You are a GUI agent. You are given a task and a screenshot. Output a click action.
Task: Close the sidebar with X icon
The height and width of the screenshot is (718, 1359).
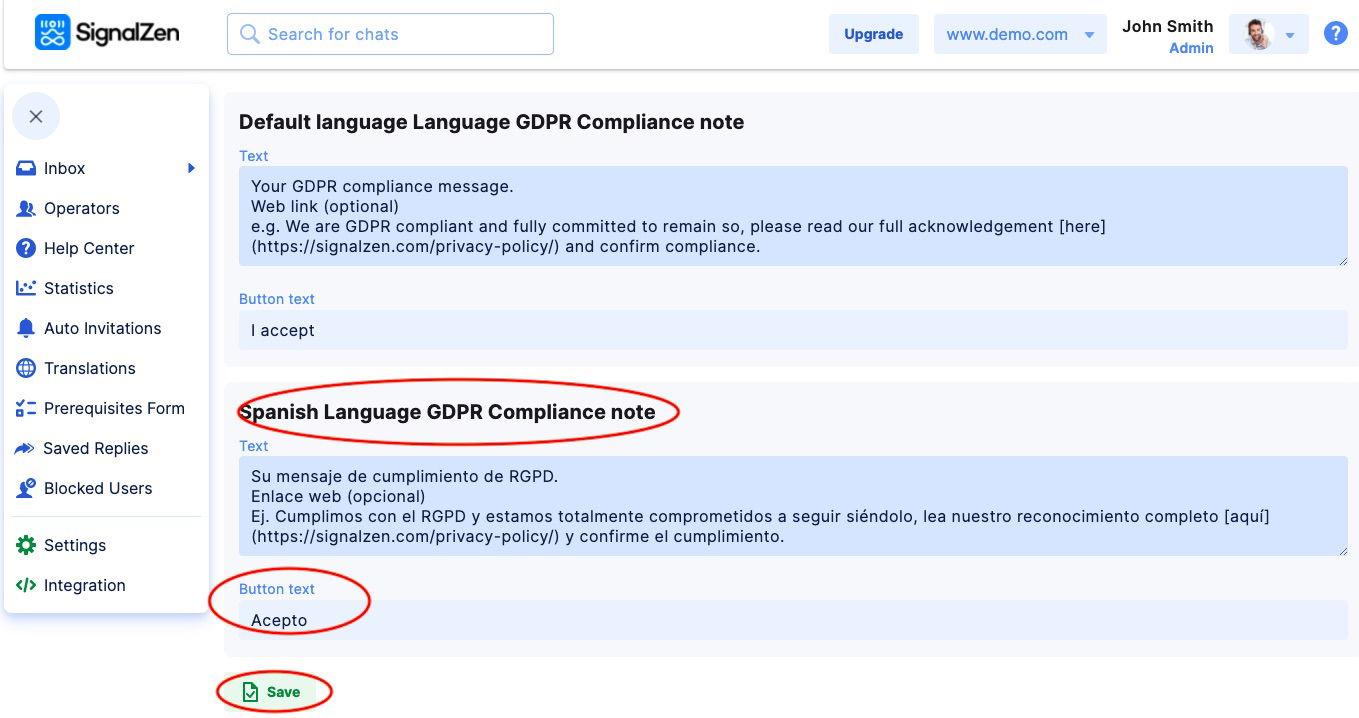(36, 117)
